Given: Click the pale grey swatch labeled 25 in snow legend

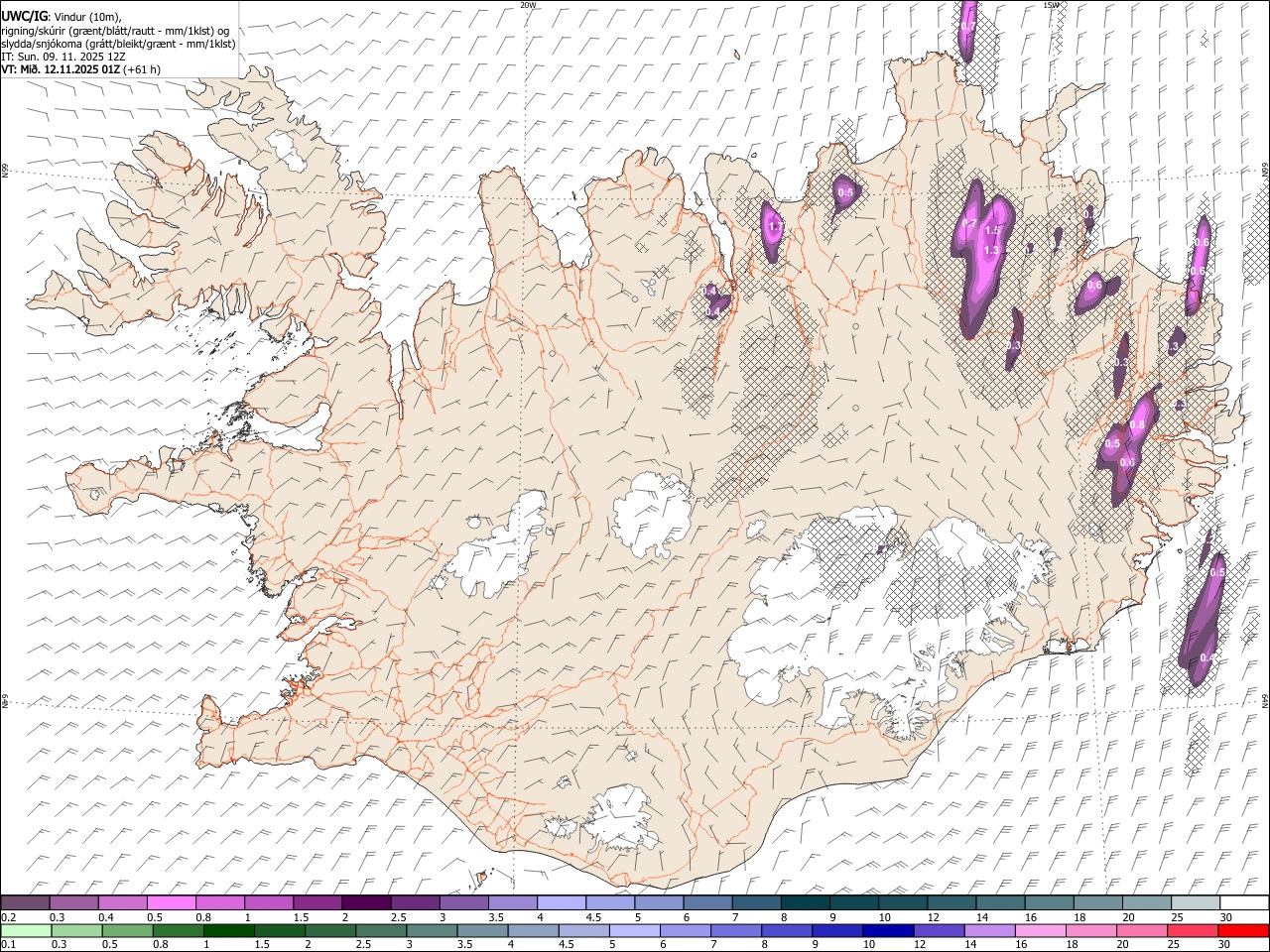Looking at the screenshot, I should coord(1196,903).
